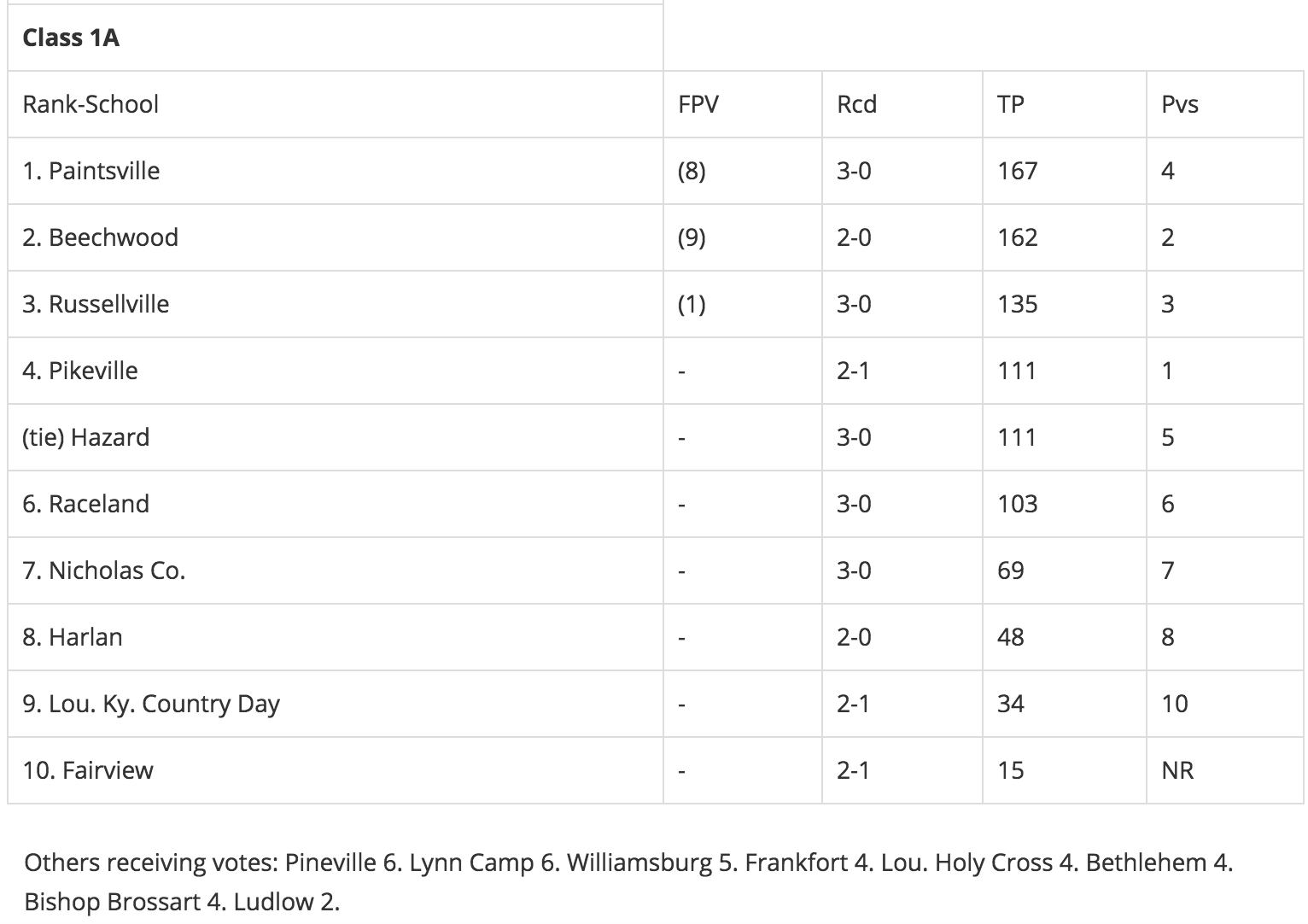
Task: Select 9. Lou. Ky. Country Day cell
Action: pyautogui.click(x=335, y=704)
